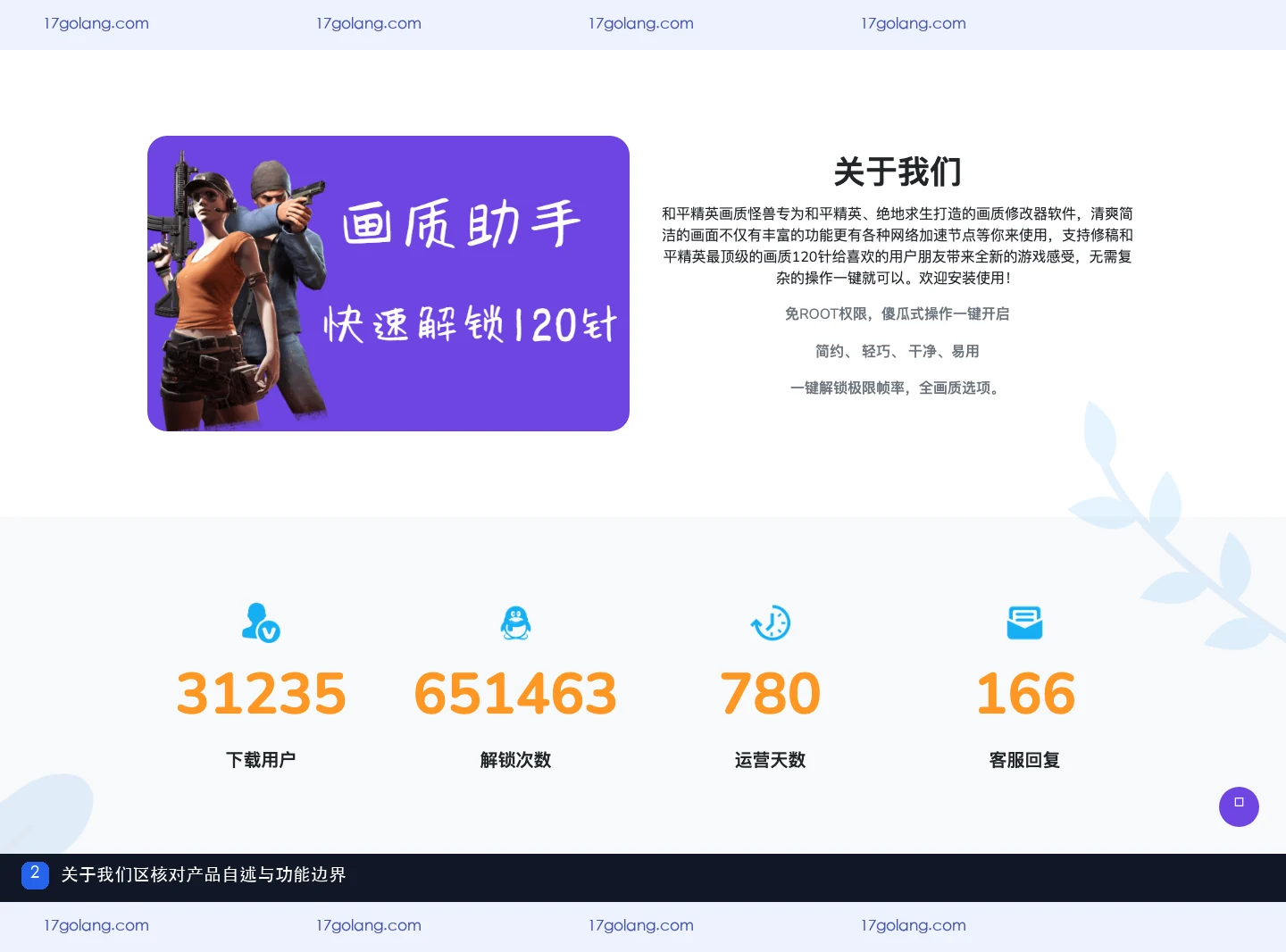Click the clock history icon above 780
Image resolution: width=1286 pixels, height=952 pixels.
pos(771,622)
